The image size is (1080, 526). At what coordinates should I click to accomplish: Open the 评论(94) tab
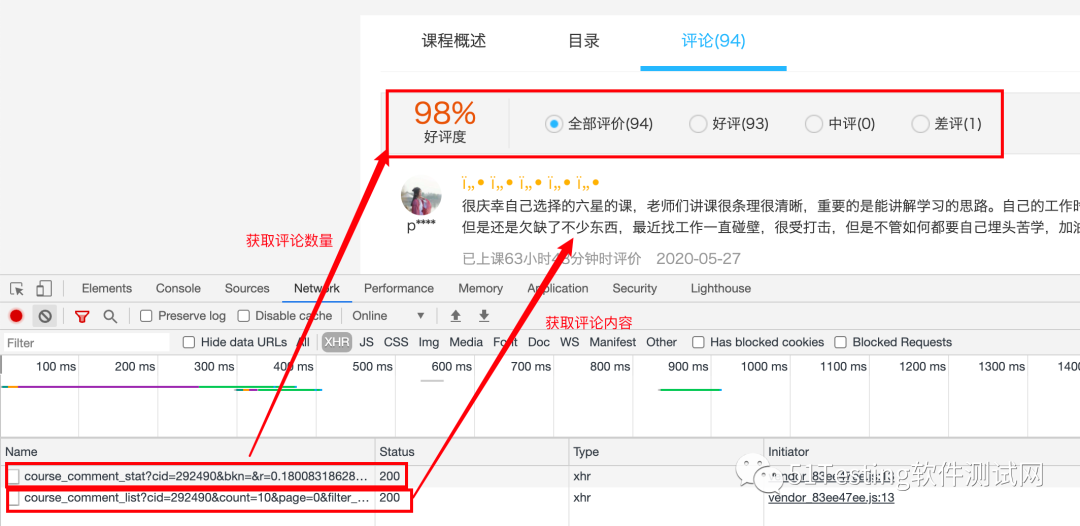click(x=714, y=41)
